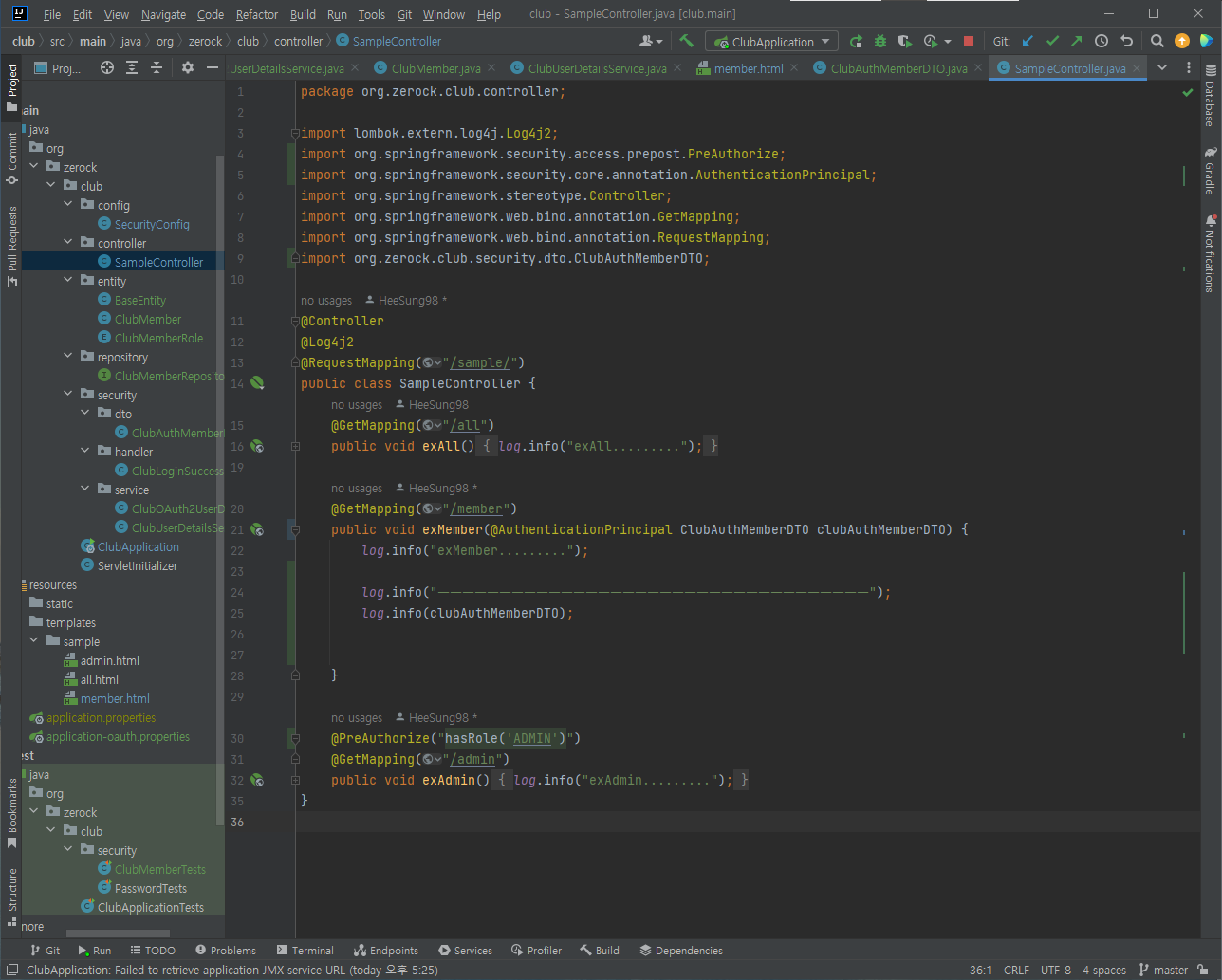
Task: Toggle the Commit tool window stripe button
Action: point(12,157)
